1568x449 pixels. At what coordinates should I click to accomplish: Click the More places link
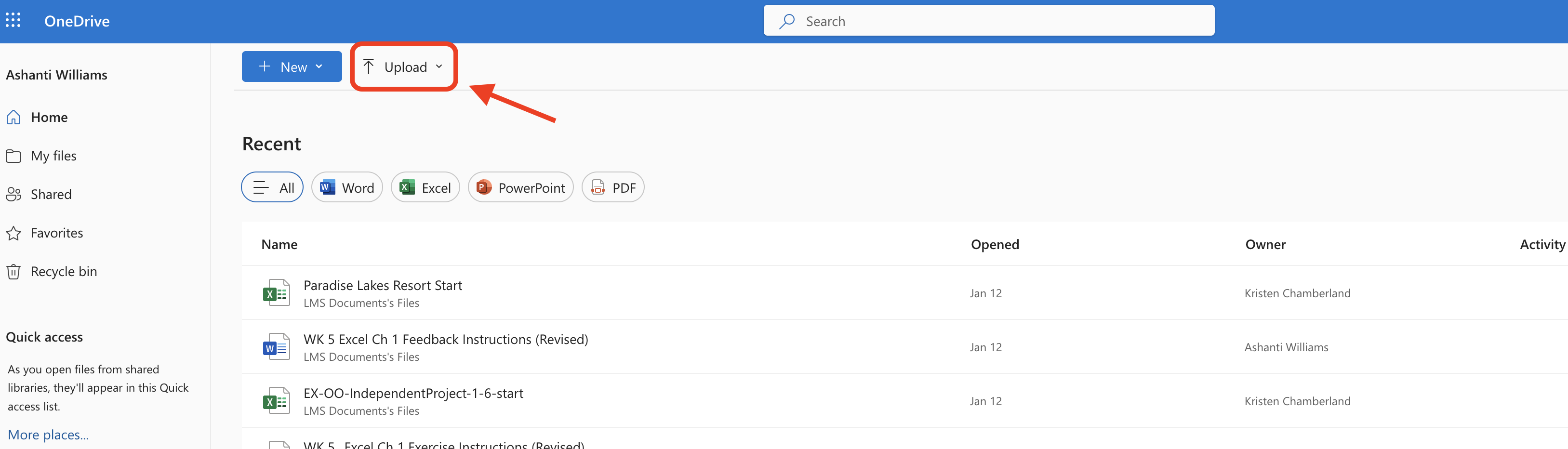[48, 435]
